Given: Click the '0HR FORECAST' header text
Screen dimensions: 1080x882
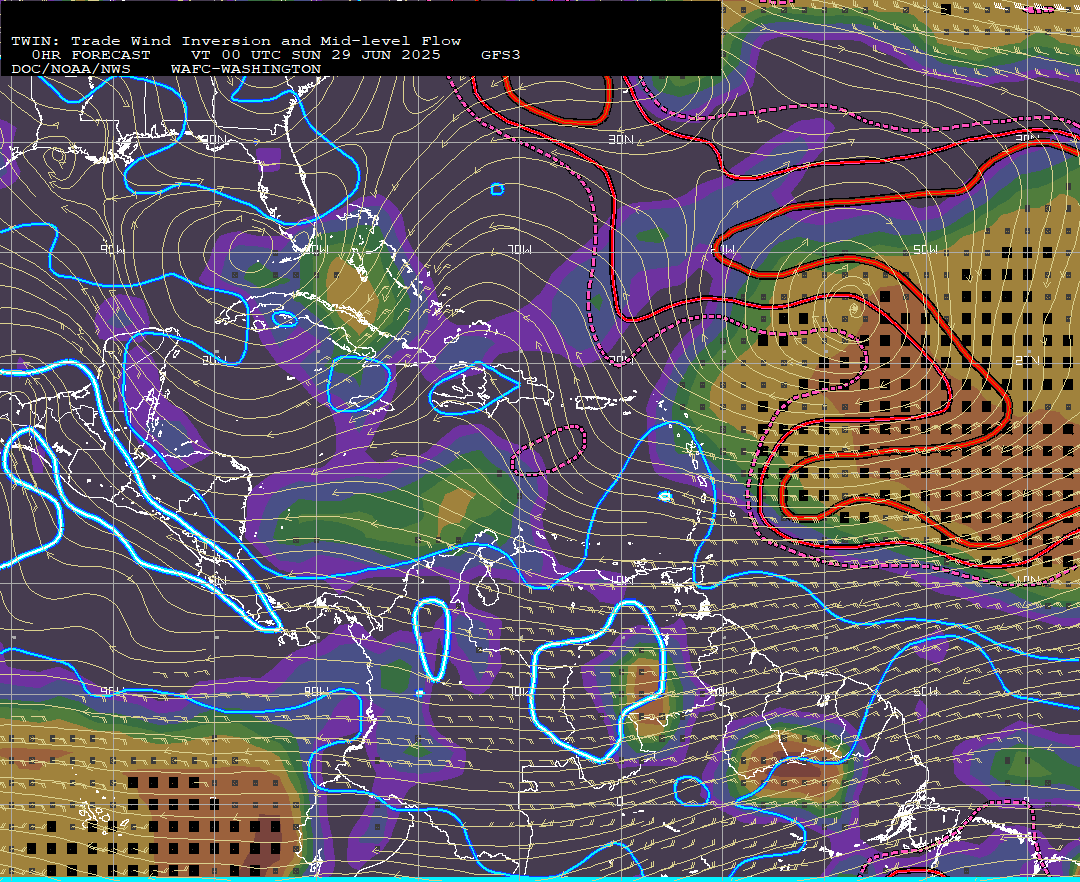Looking at the screenshot, I should (x=91, y=55).
